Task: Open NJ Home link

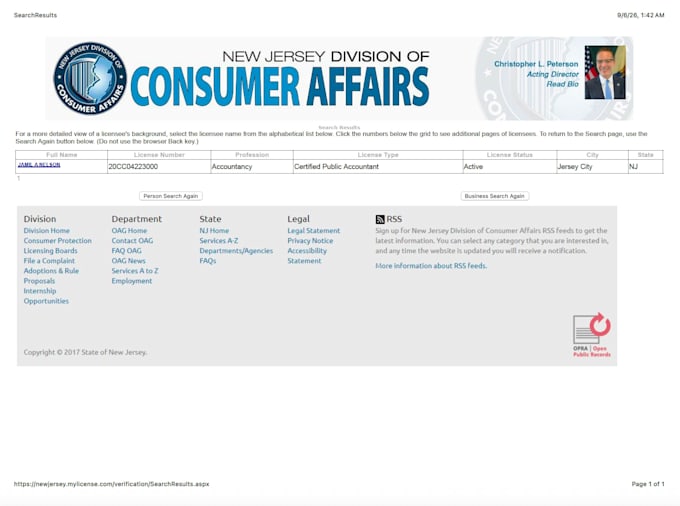Action: pyautogui.click(x=214, y=231)
